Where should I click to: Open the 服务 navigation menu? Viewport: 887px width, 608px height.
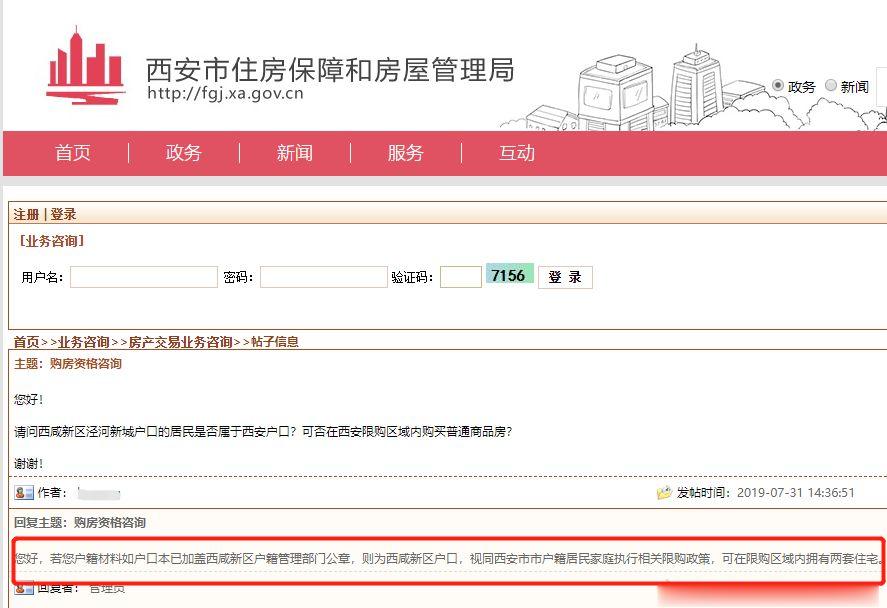(405, 153)
